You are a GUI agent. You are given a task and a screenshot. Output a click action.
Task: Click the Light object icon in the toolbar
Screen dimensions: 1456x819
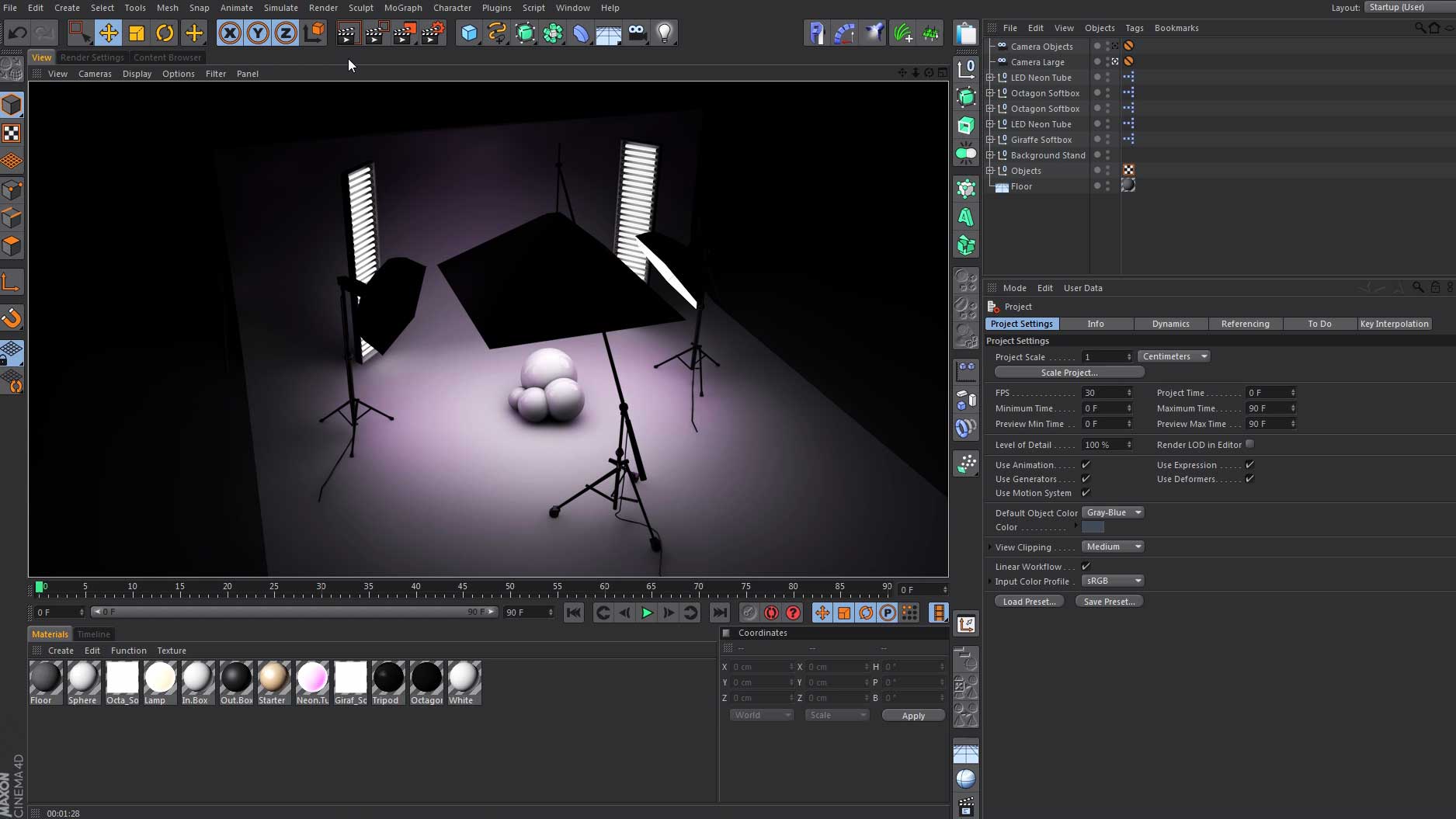click(665, 33)
